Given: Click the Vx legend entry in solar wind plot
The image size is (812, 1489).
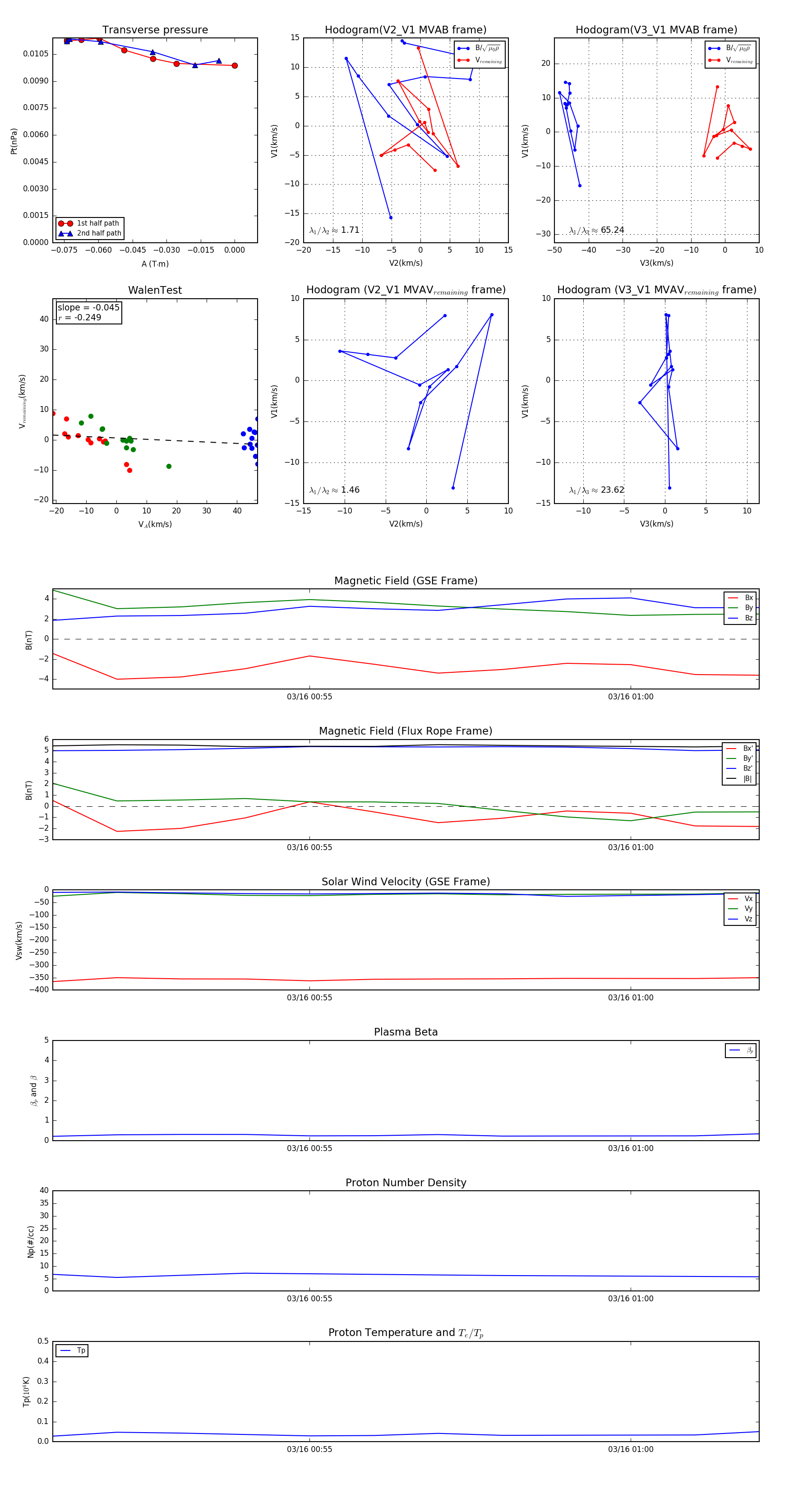Looking at the screenshot, I should [740, 899].
